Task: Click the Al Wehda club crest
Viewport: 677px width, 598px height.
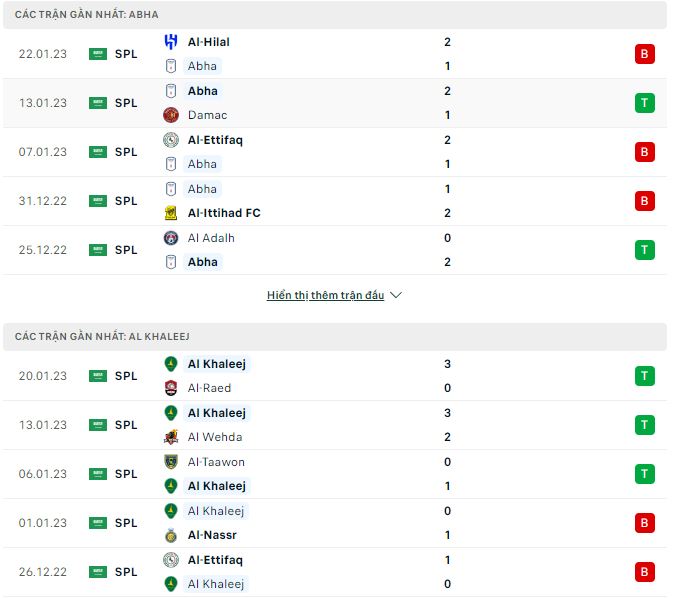Action: (x=170, y=437)
